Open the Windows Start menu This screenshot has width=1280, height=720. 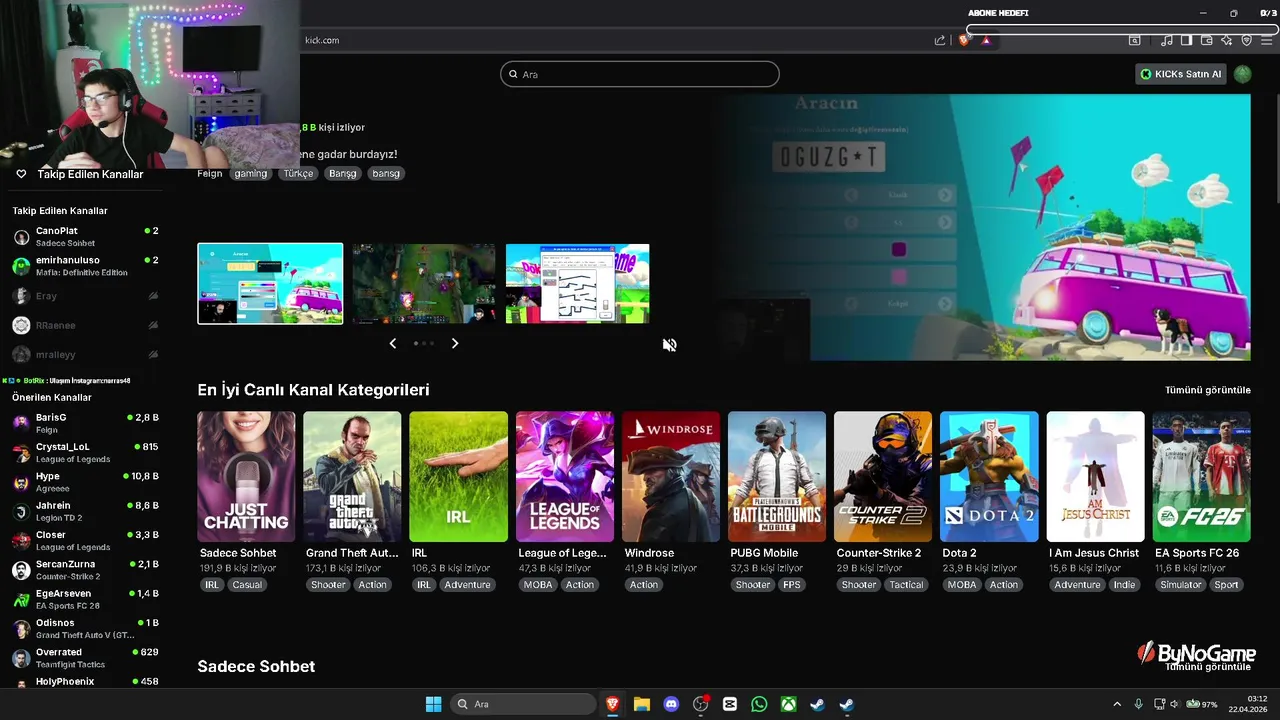(433, 704)
